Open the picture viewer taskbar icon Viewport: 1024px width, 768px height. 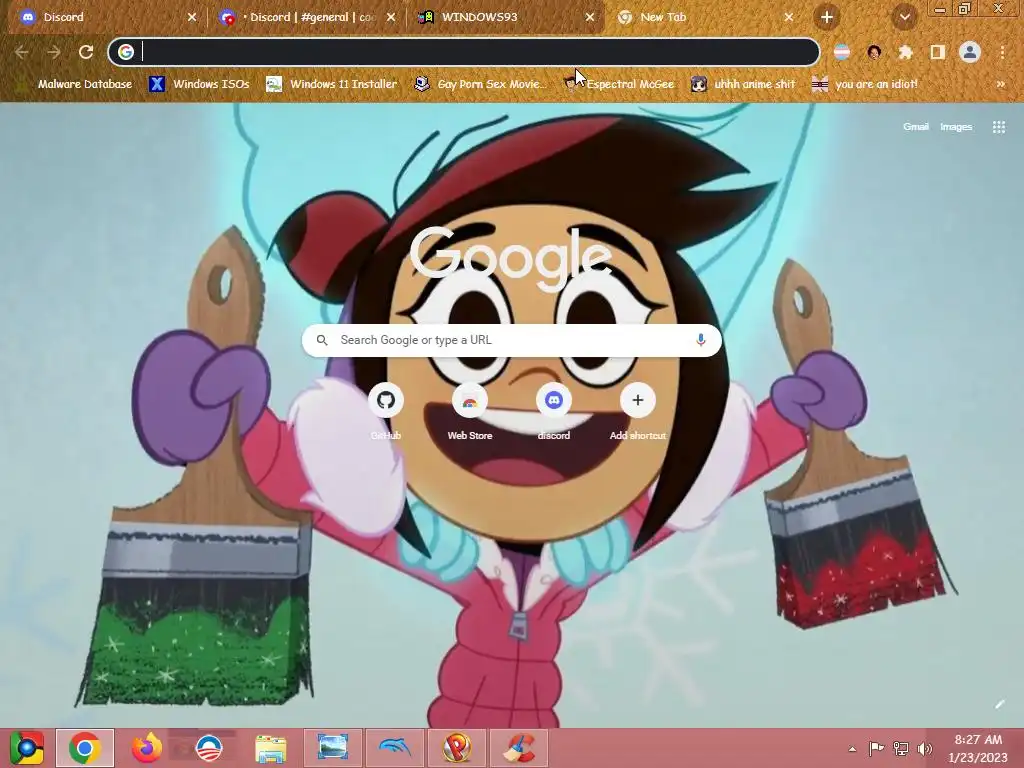332,748
